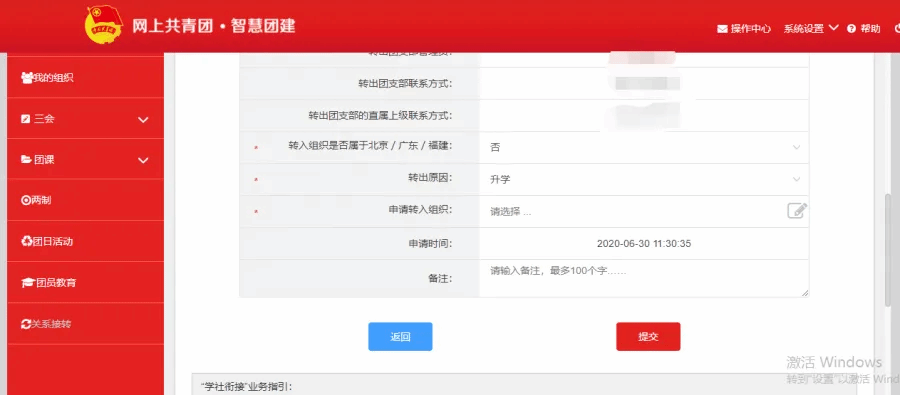The width and height of the screenshot is (900, 395).
Task: Click the 网上共青团·智慧团建 site title
Action: pos(214,26)
